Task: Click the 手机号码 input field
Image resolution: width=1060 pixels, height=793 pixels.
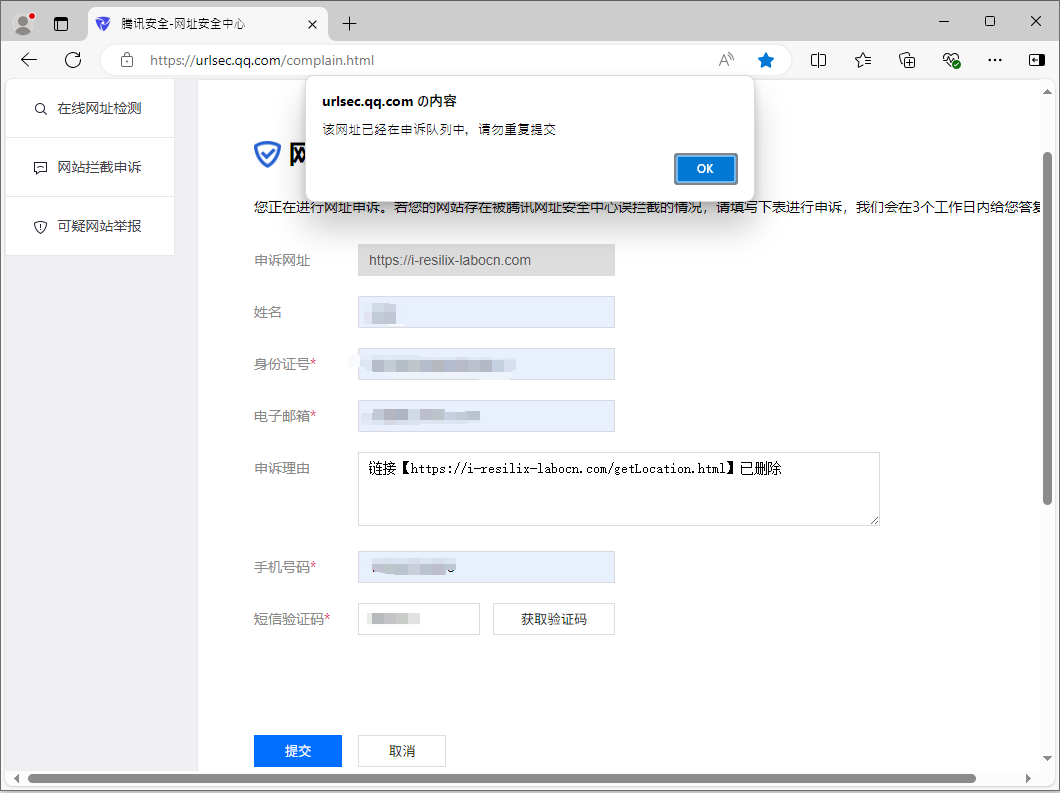Action: pos(486,567)
